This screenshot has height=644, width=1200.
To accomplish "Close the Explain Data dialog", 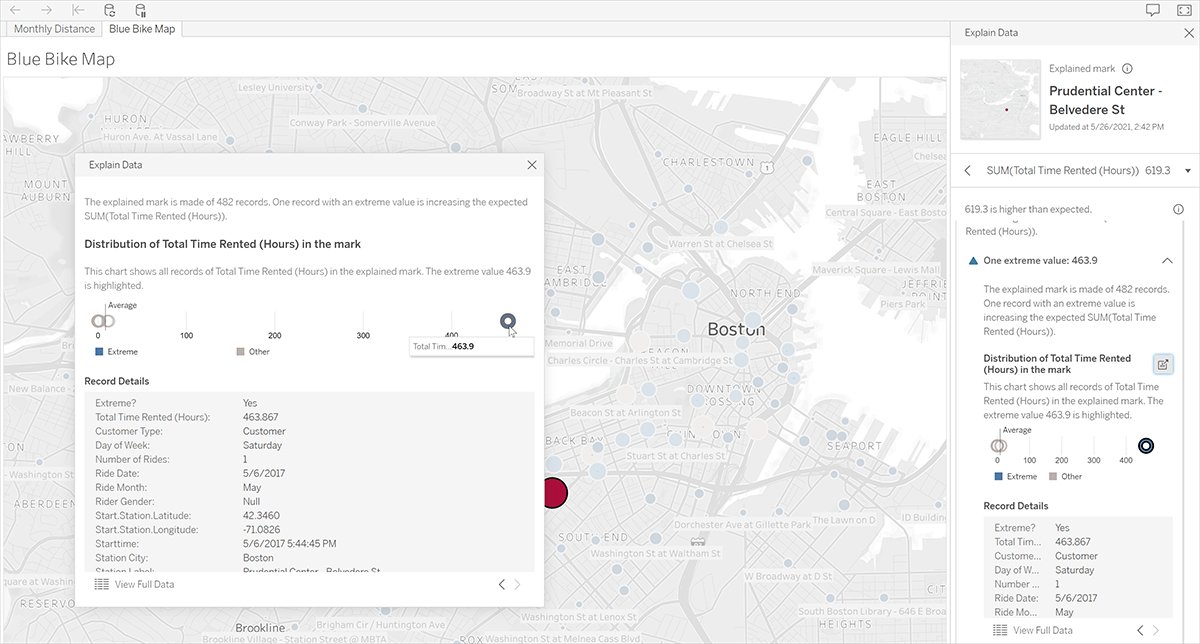I will (531, 165).
